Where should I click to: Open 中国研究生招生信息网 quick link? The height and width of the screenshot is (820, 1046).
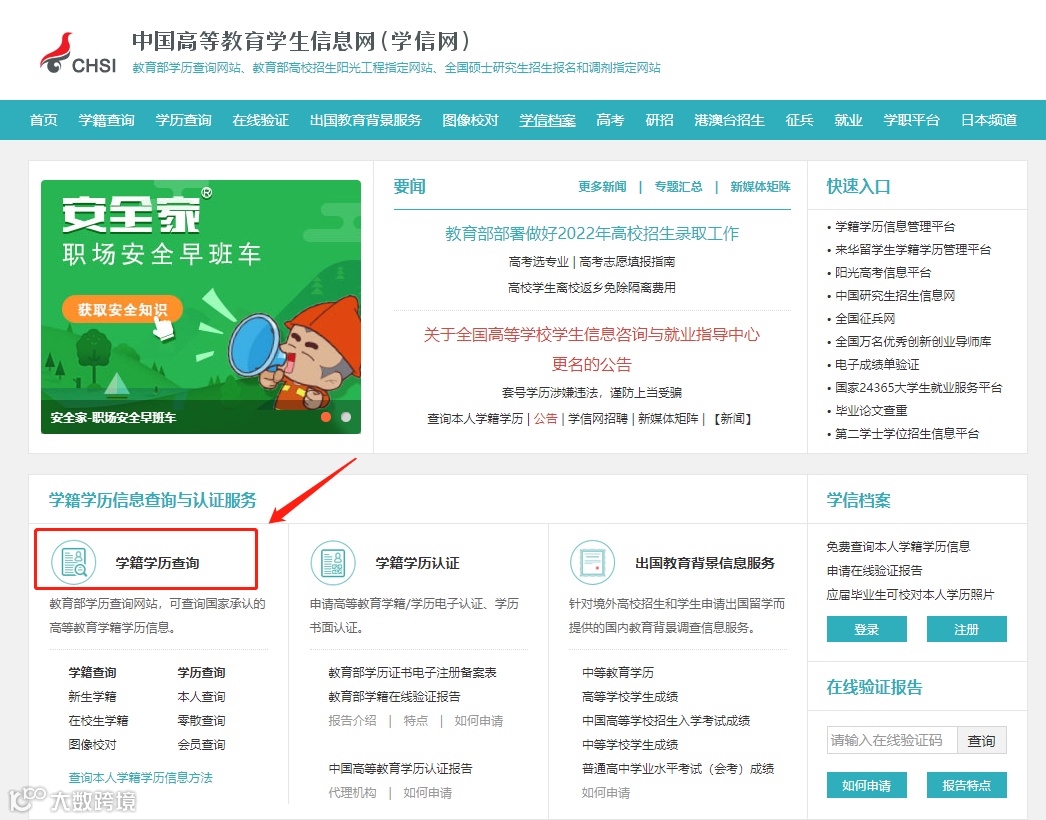(x=895, y=296)
